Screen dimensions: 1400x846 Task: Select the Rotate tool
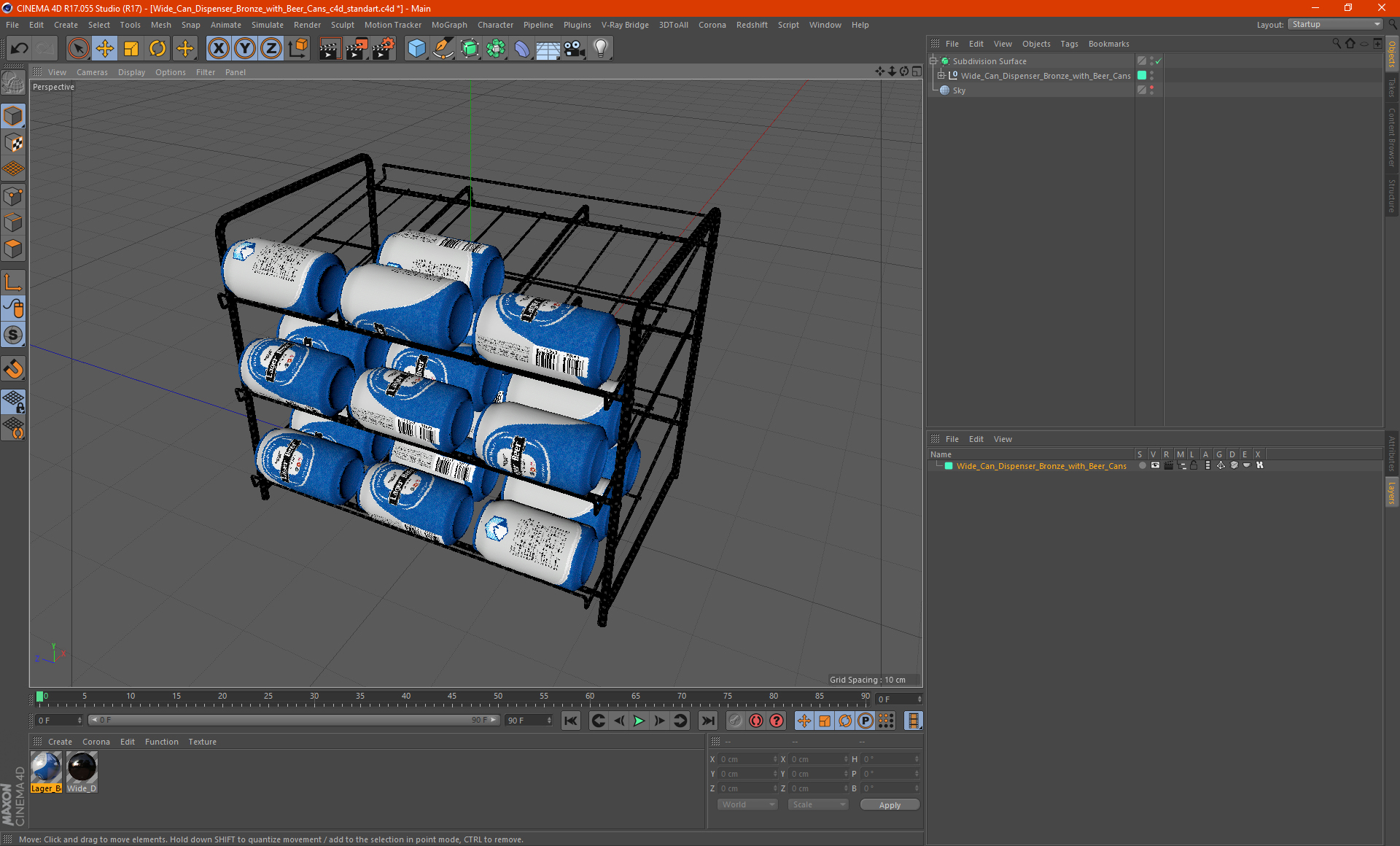(157, 48)
